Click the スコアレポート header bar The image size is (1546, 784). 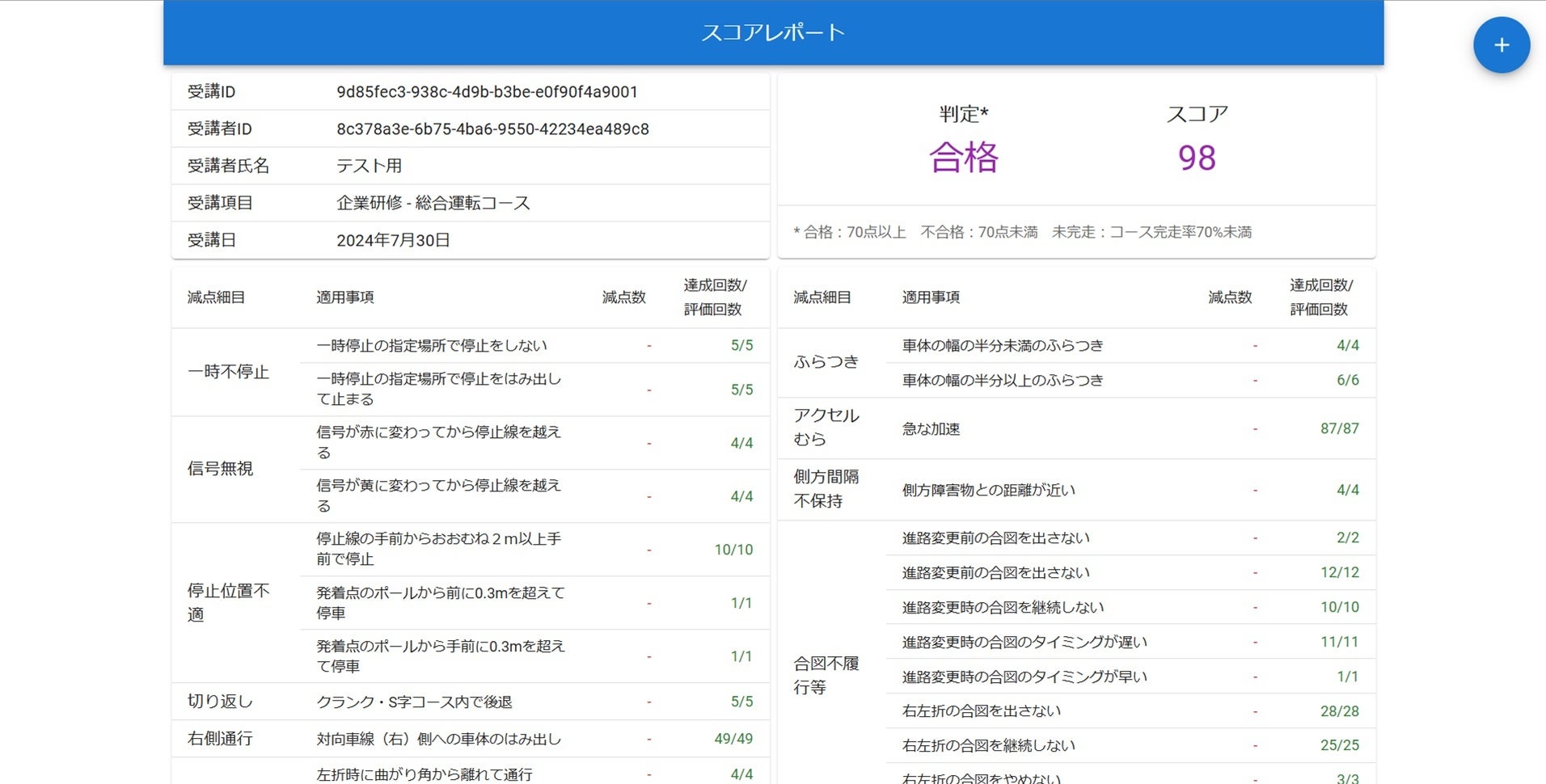(x=773, y=32)
